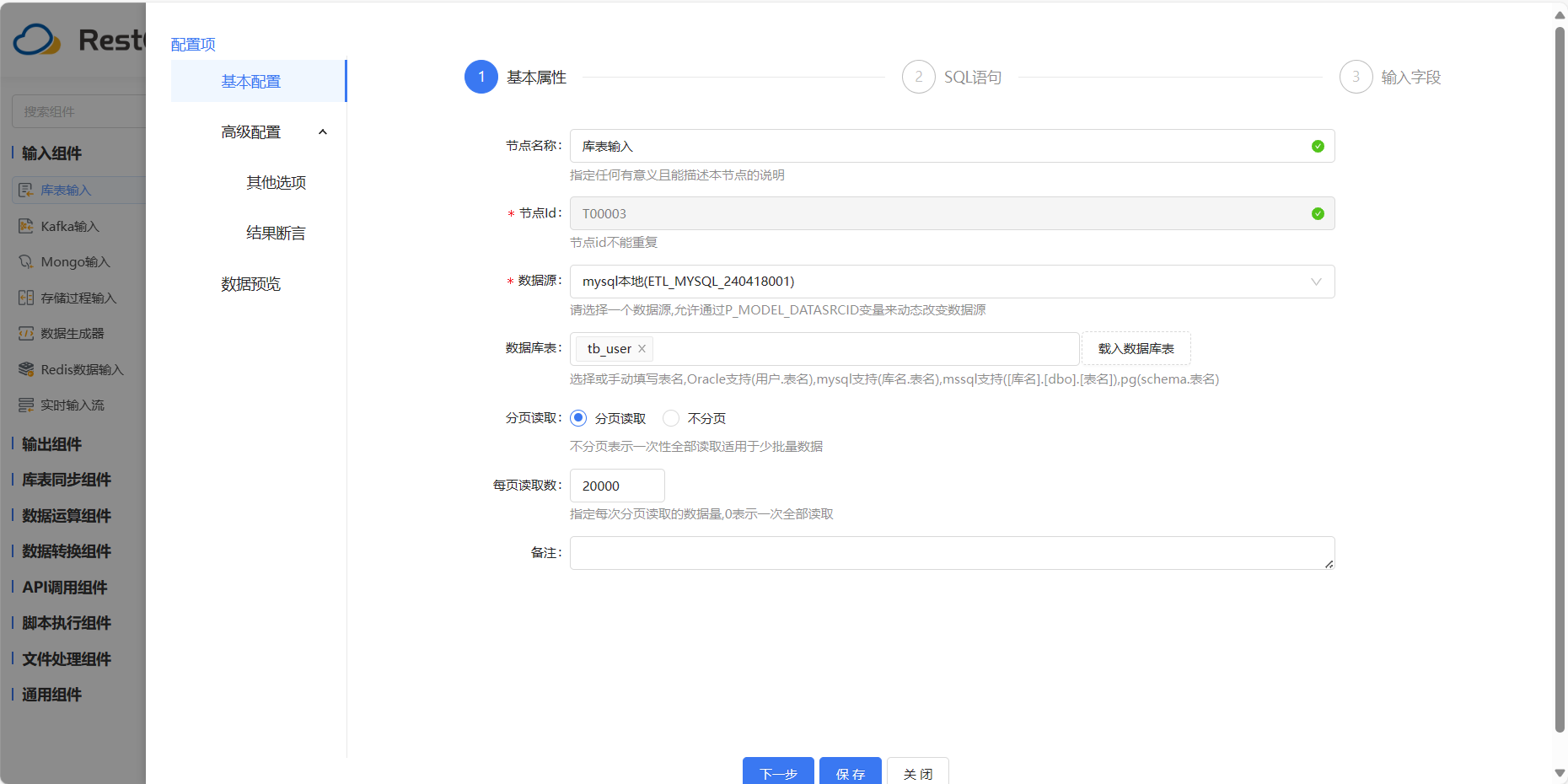Expand the 文件处理组件 group
Viewport: 1568px width, 784px height.
(66, 659)
